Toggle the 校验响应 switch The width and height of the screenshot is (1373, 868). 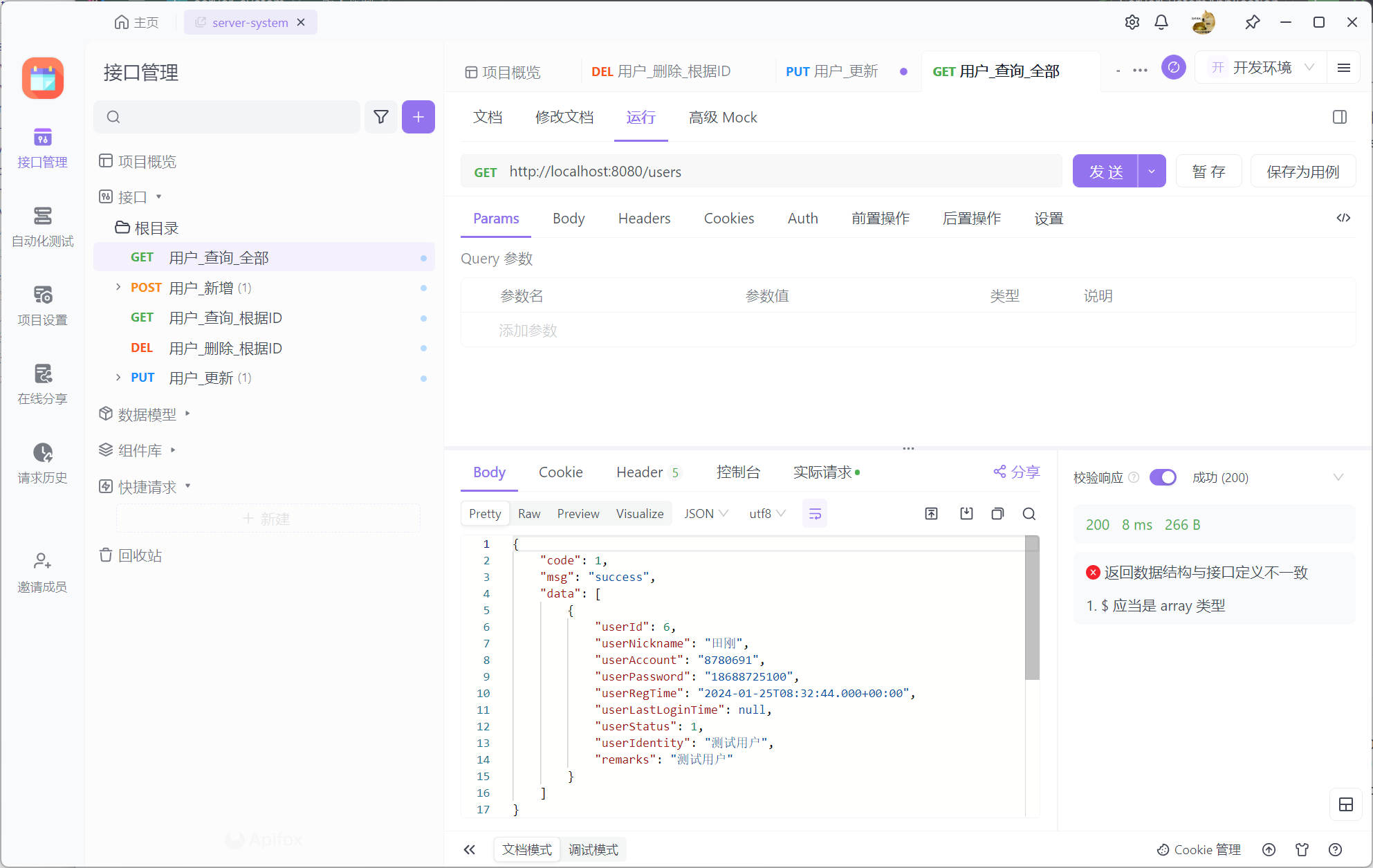[1163, 477]
